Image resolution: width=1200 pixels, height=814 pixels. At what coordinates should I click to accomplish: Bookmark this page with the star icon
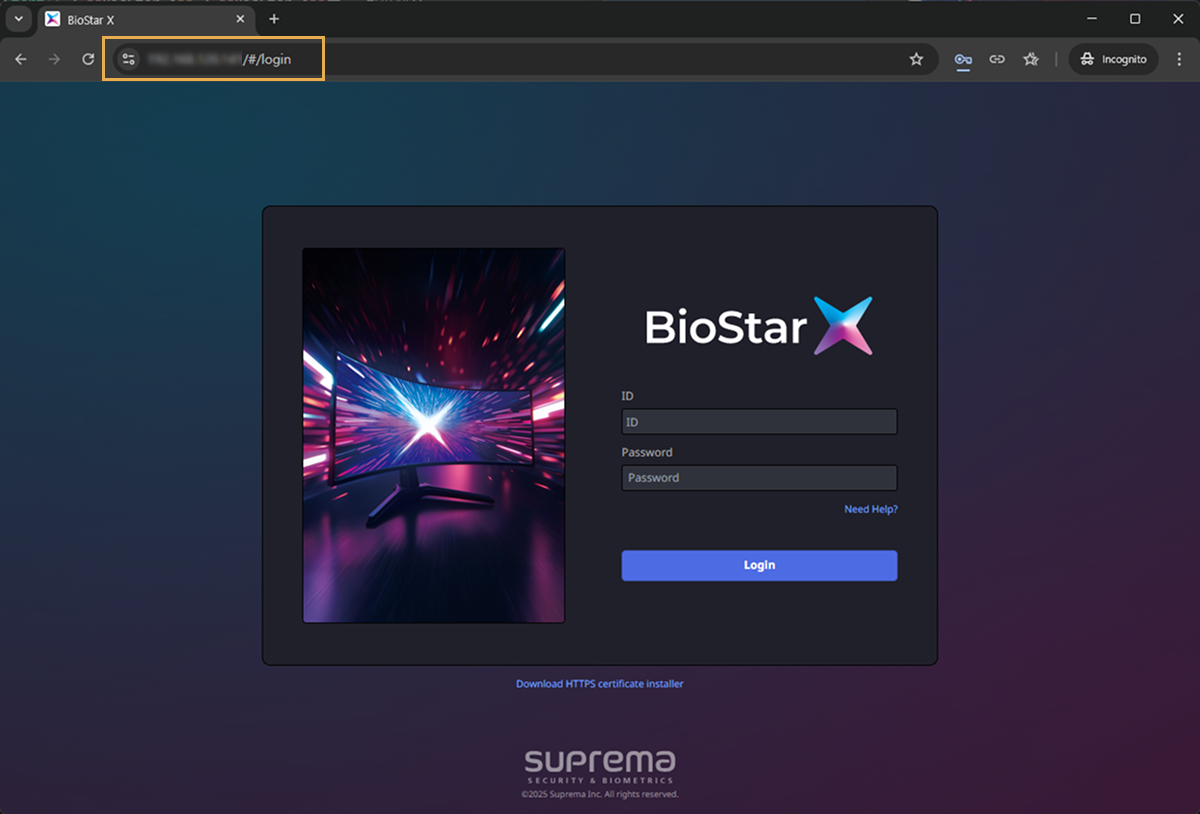click(916, 60)
